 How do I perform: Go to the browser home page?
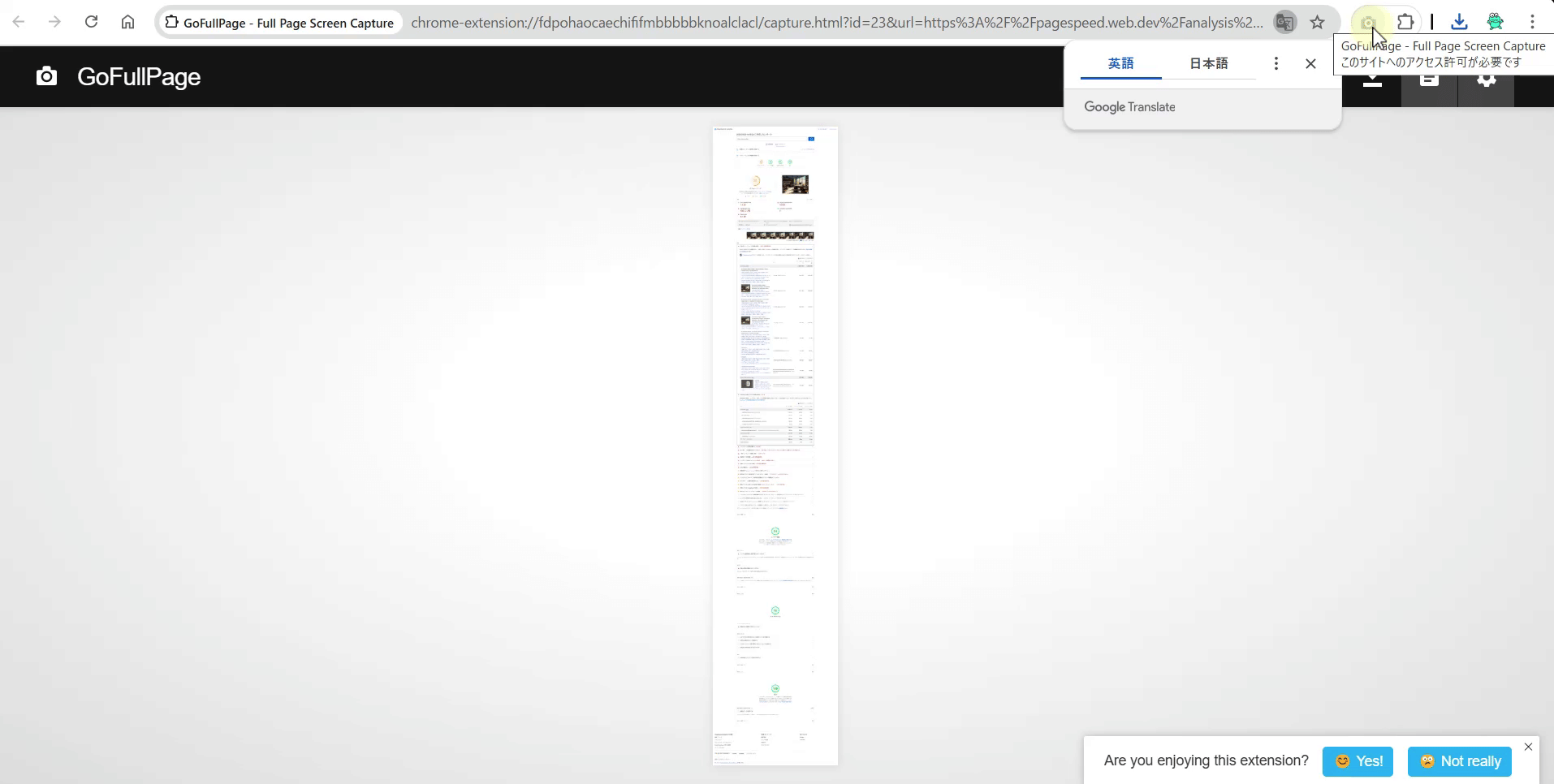click(127, 23)
